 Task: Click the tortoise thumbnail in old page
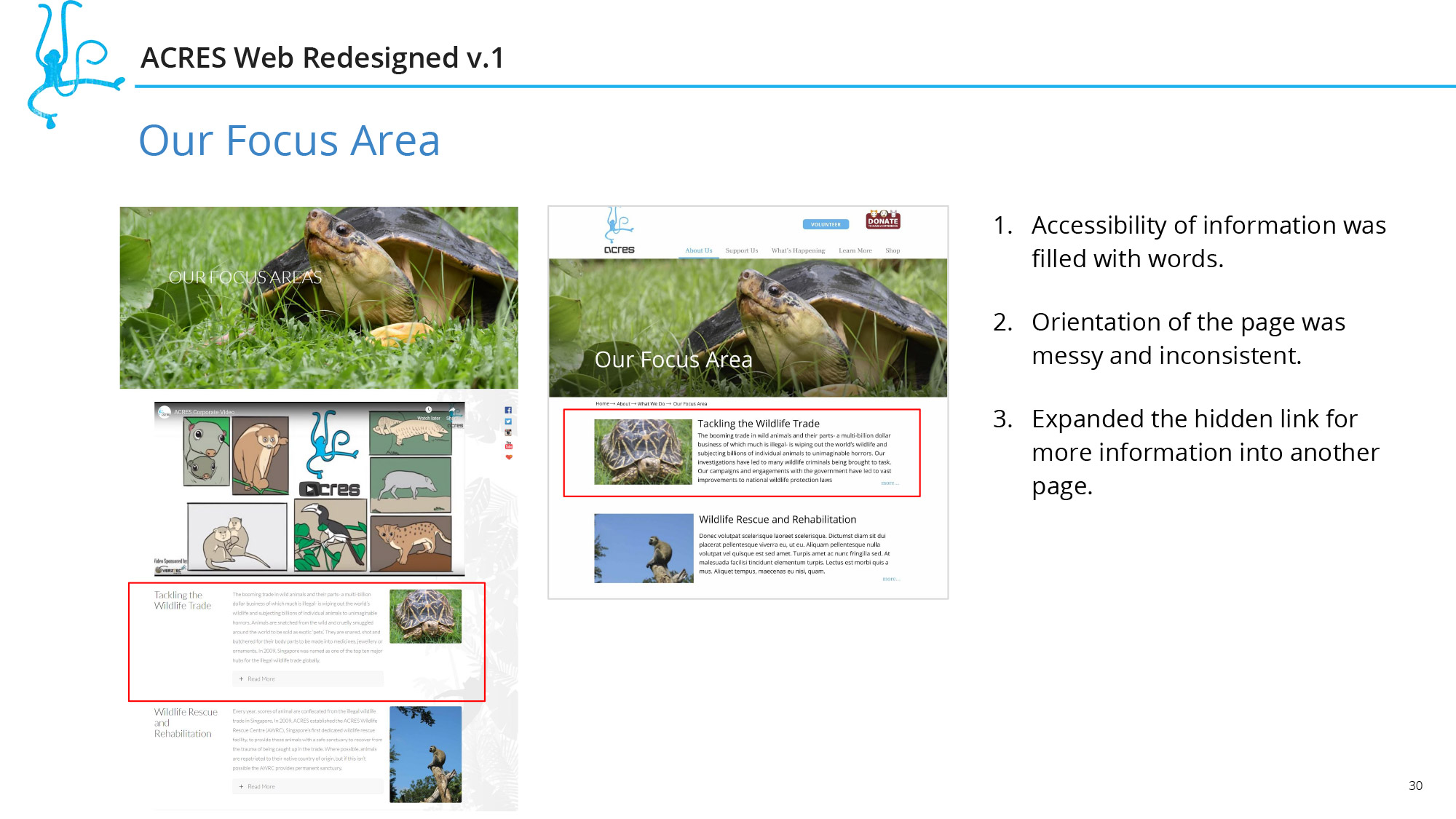click(x=425, y=616)
